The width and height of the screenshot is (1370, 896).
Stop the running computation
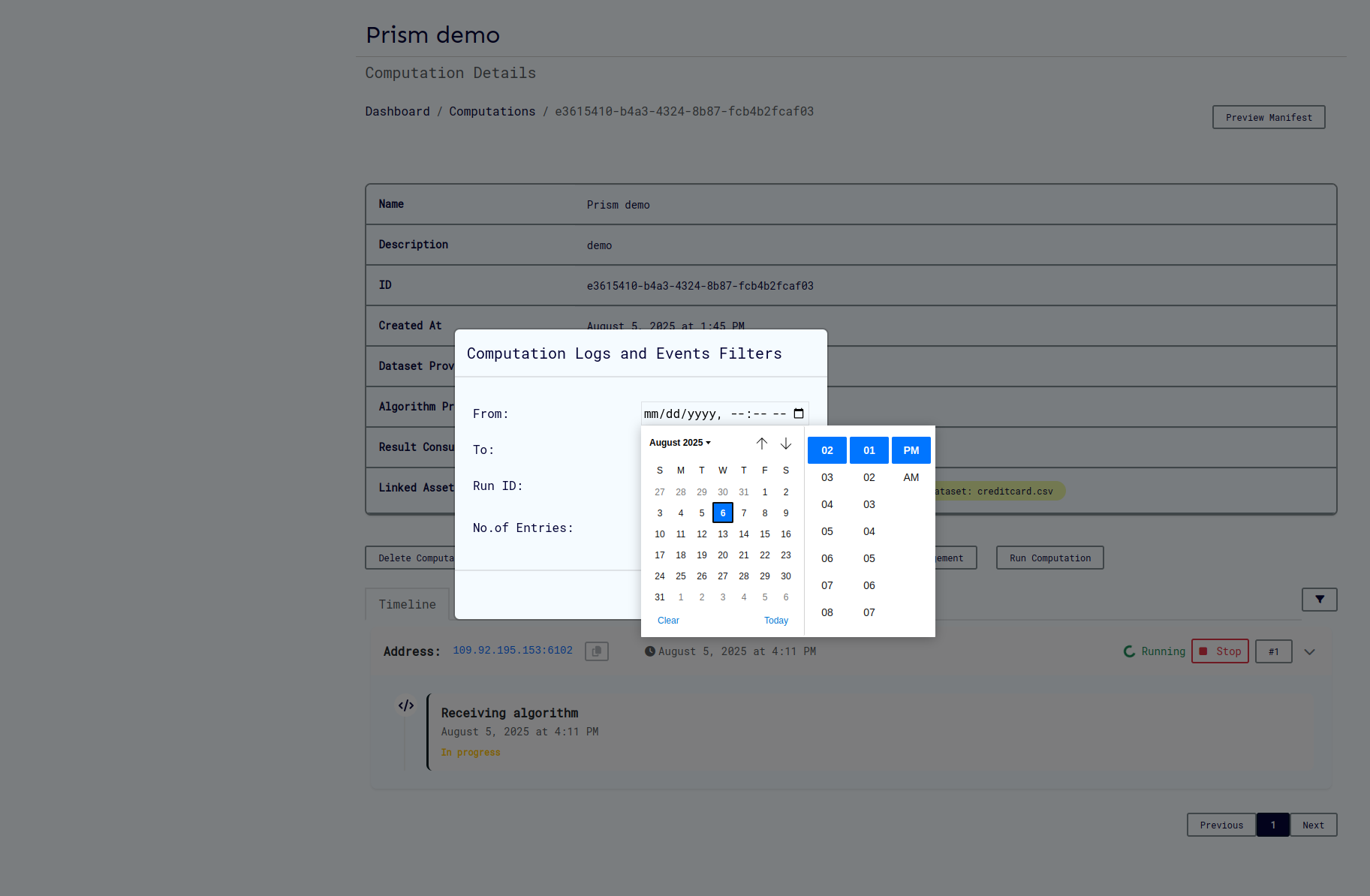(x=1221, y=651)
